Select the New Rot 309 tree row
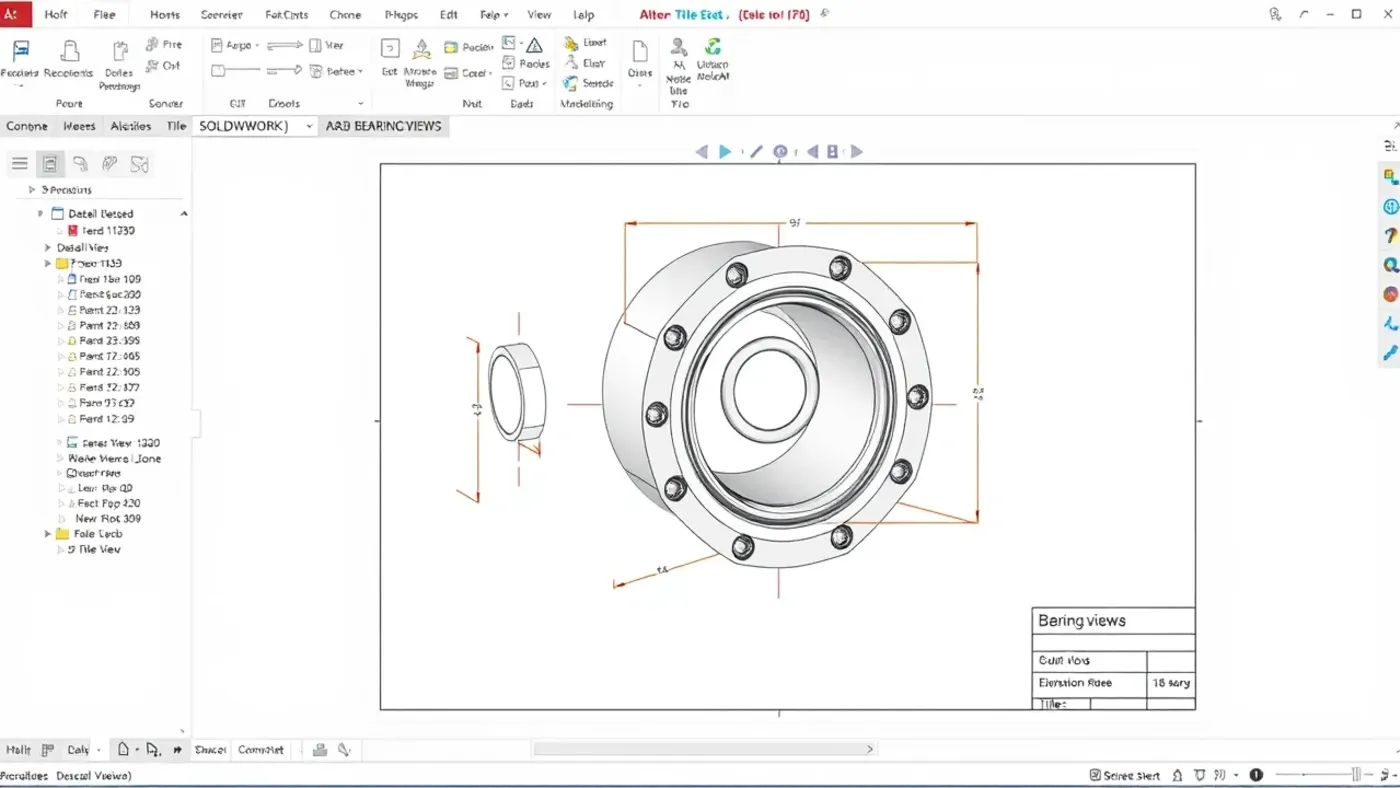 [108, 518]
